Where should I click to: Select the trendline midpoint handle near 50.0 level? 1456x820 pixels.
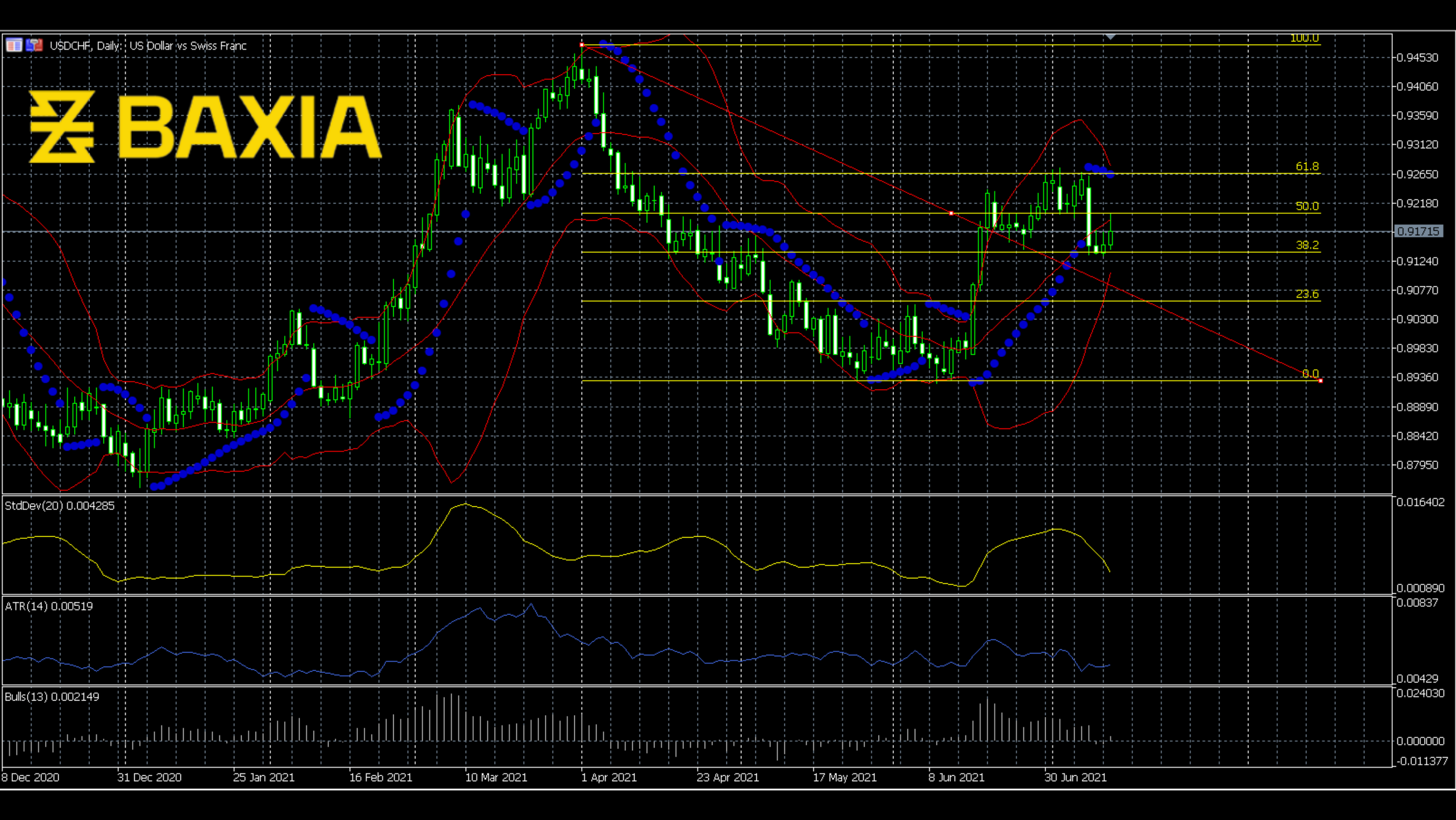point(951,213)
